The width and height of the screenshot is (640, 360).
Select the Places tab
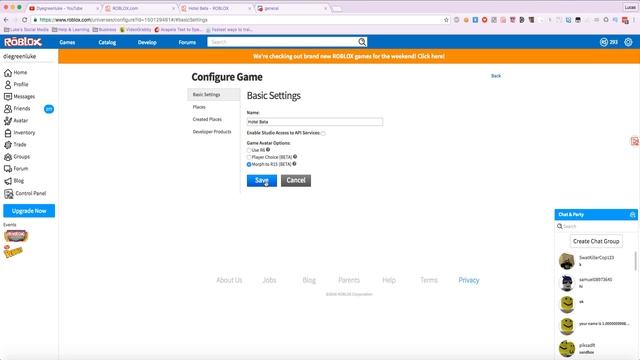click(199, 107)
